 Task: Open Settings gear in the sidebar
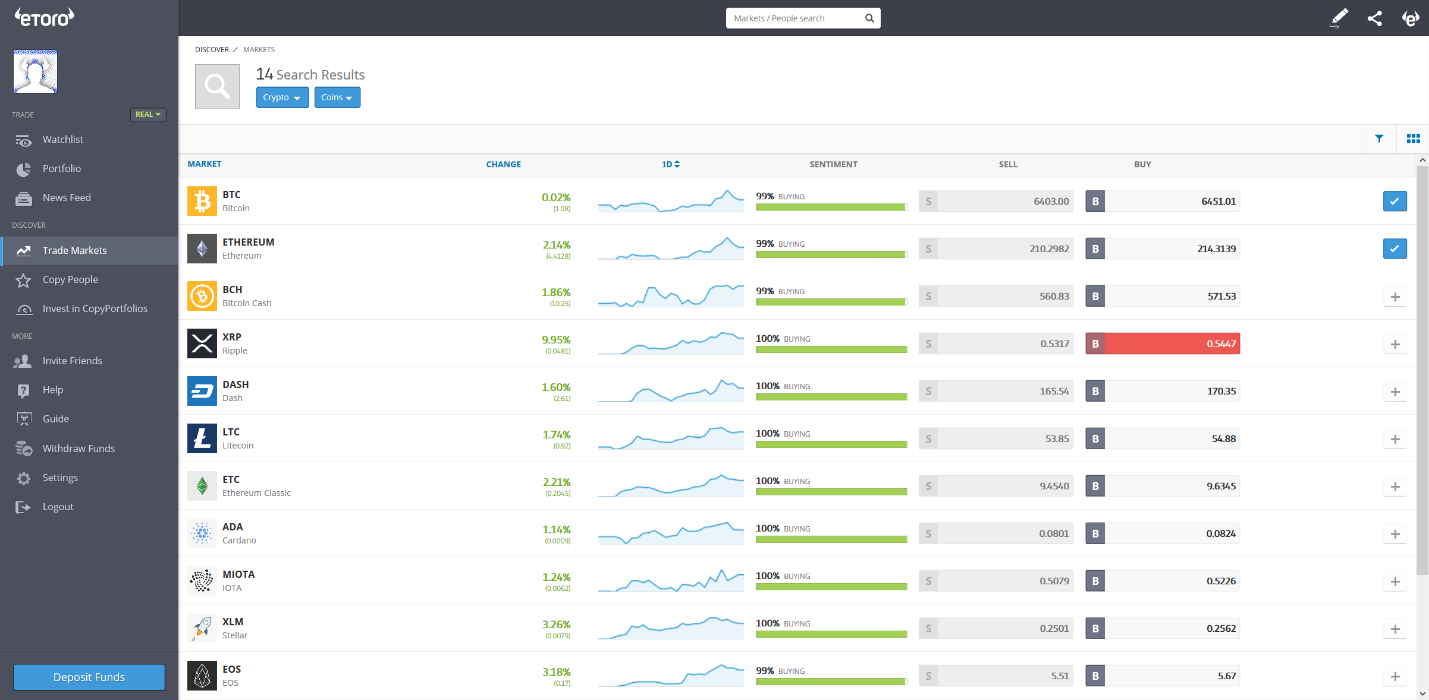coord(24,478)
